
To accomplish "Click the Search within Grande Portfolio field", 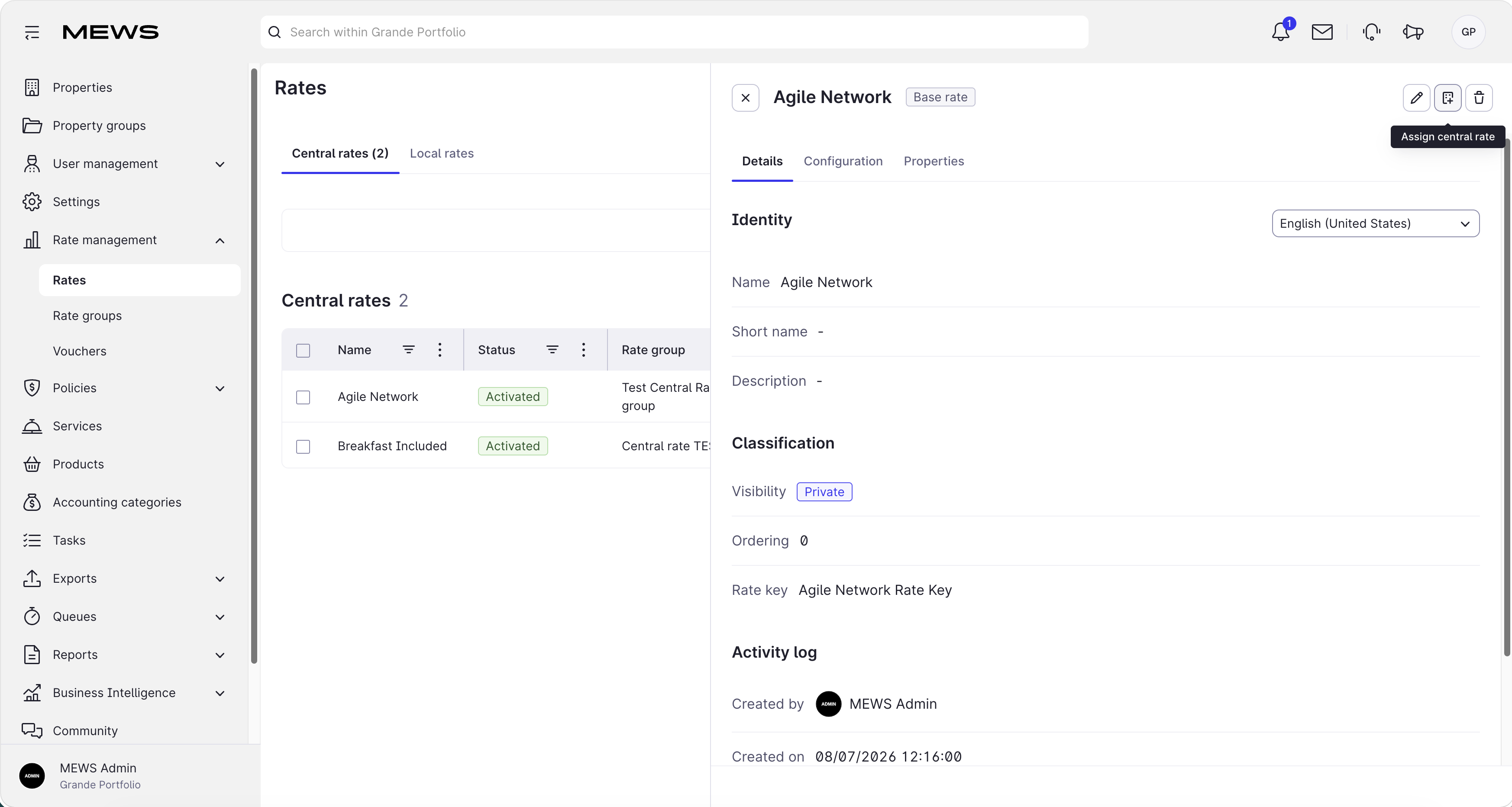I will (674, 32).
